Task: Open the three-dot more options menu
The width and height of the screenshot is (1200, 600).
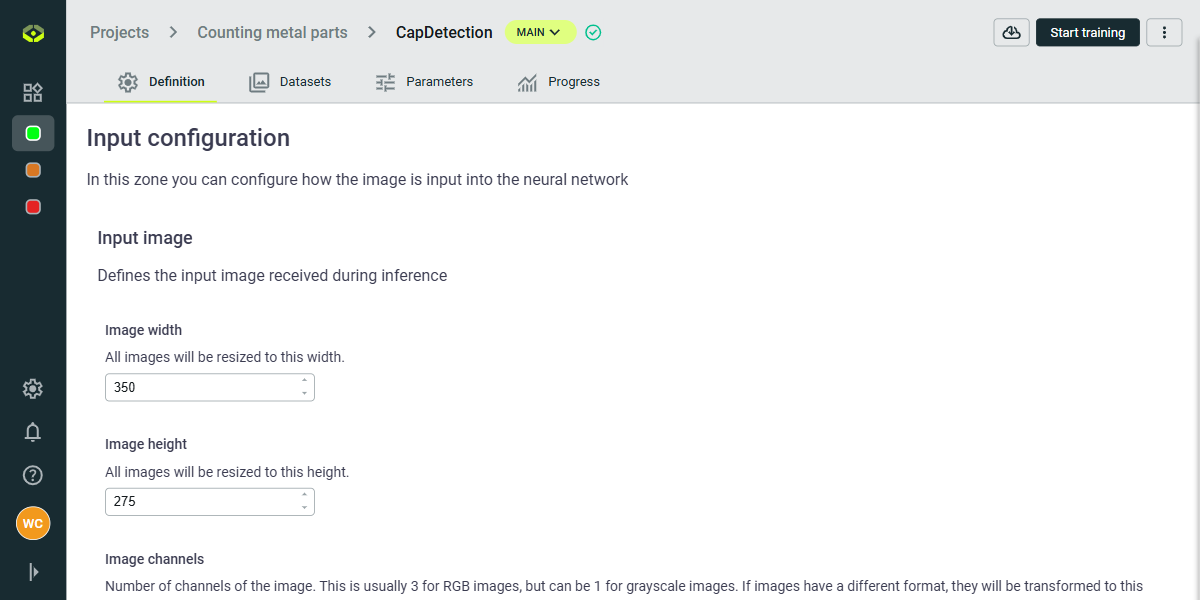Action: pos(1164,33)
